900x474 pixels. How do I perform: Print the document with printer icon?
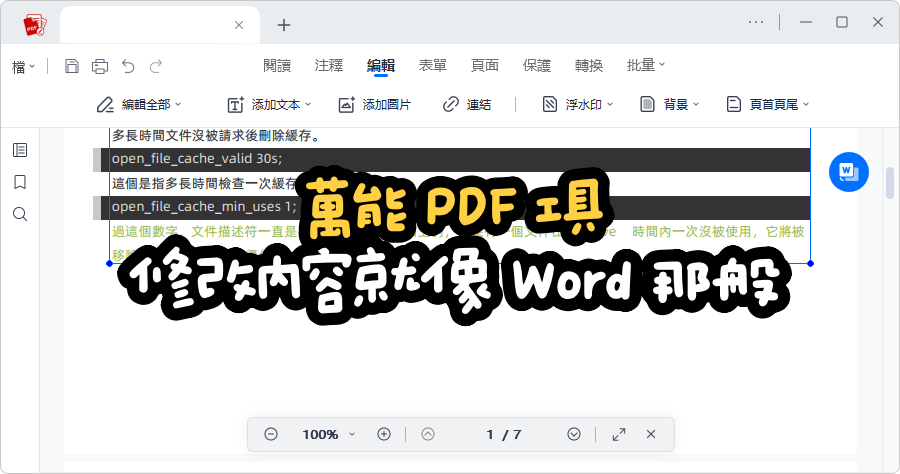[100, 66]
